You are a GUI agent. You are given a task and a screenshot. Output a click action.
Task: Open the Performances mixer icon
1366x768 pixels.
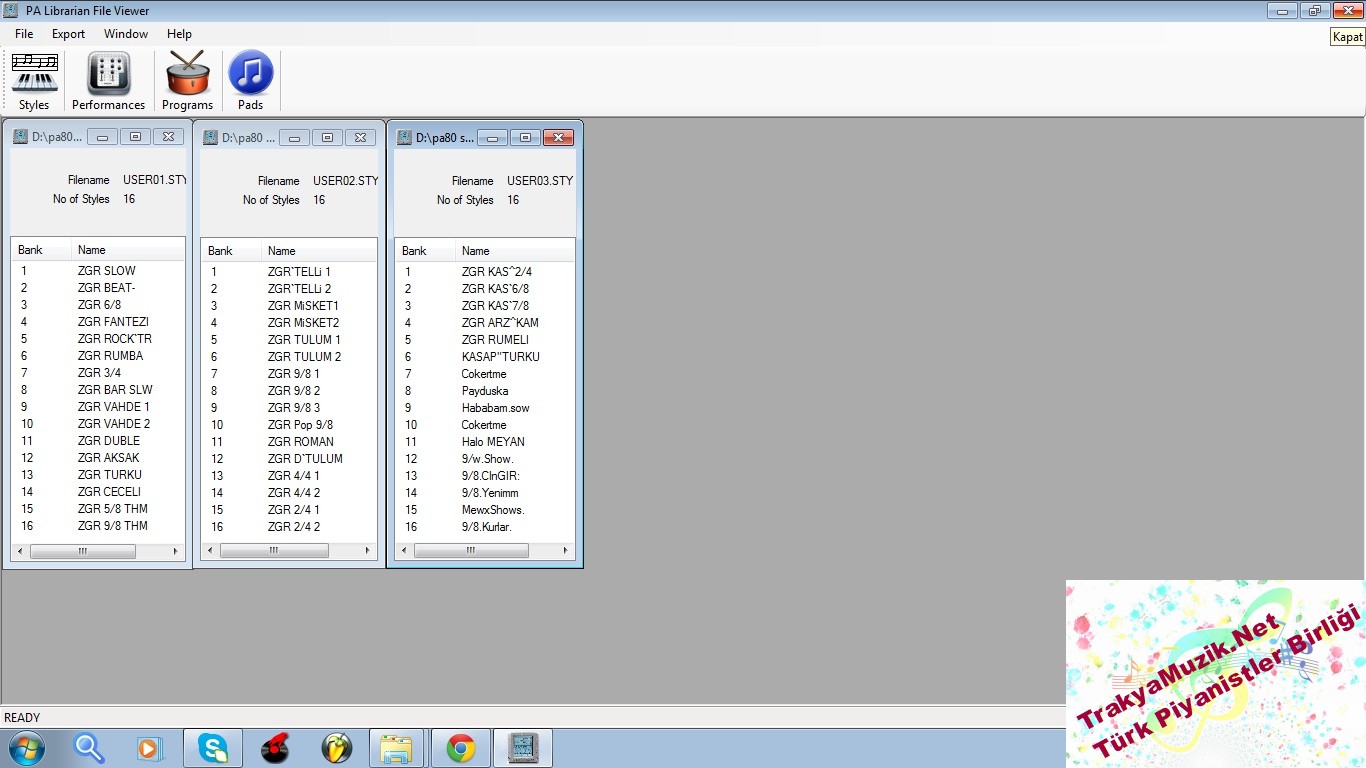108,75
